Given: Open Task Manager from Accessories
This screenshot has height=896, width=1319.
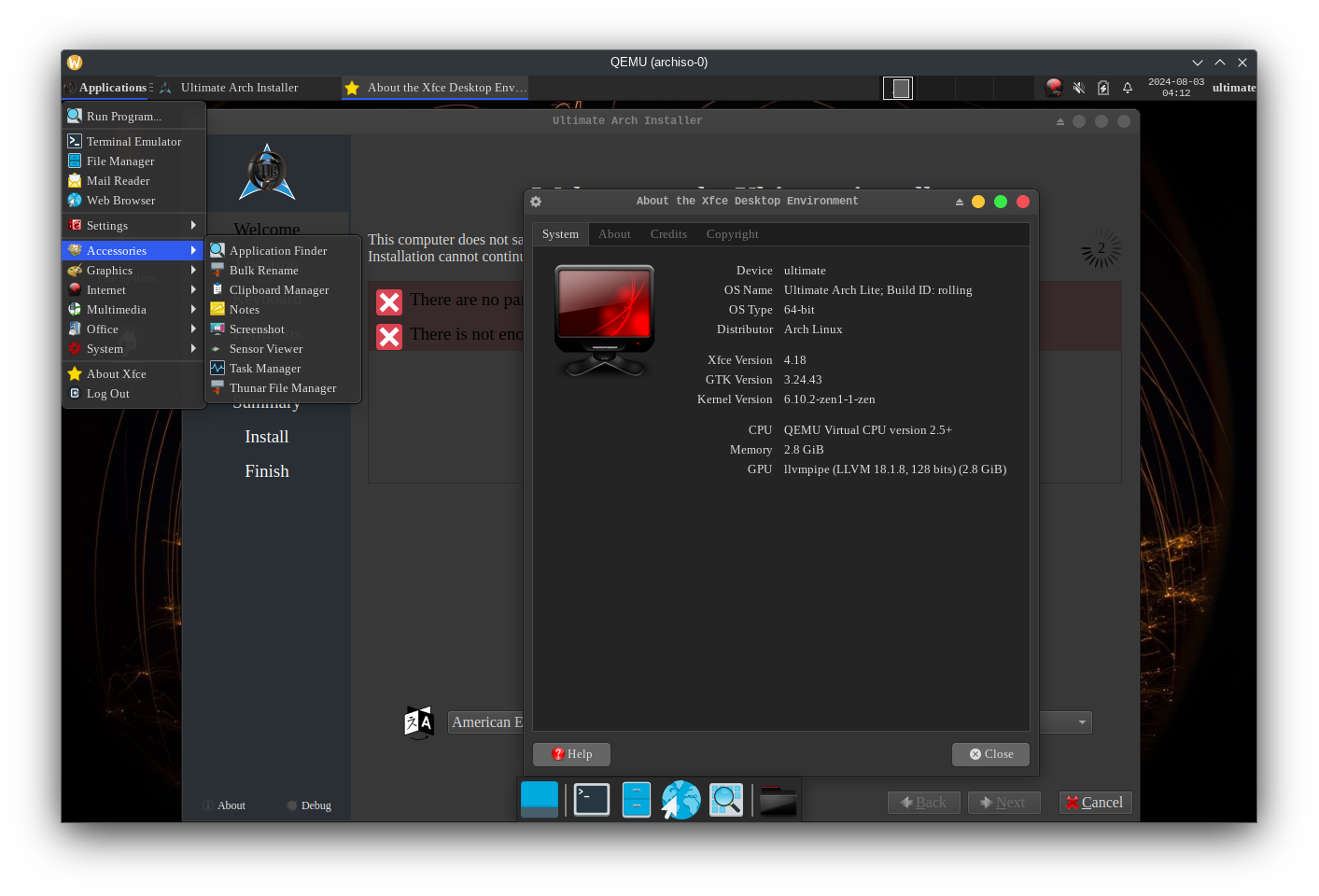Looking at the screenshot, I should tap(283, 368).
